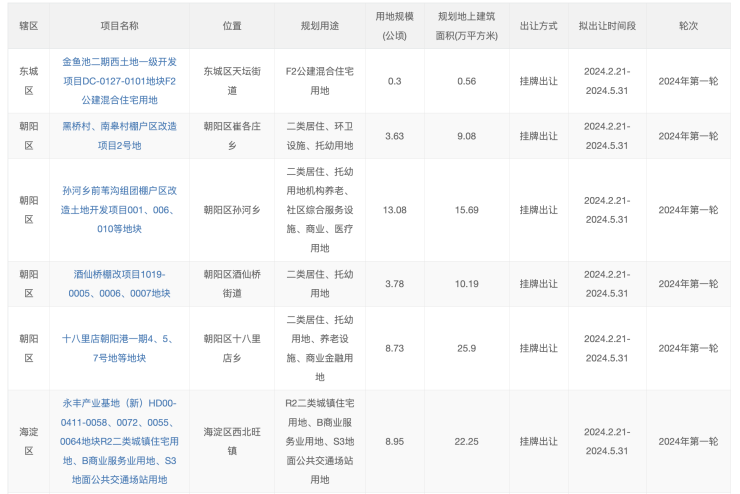
Task: Click the 孙河乡前苇沟组团棚户区改造 project link
Action: (119, 210)
